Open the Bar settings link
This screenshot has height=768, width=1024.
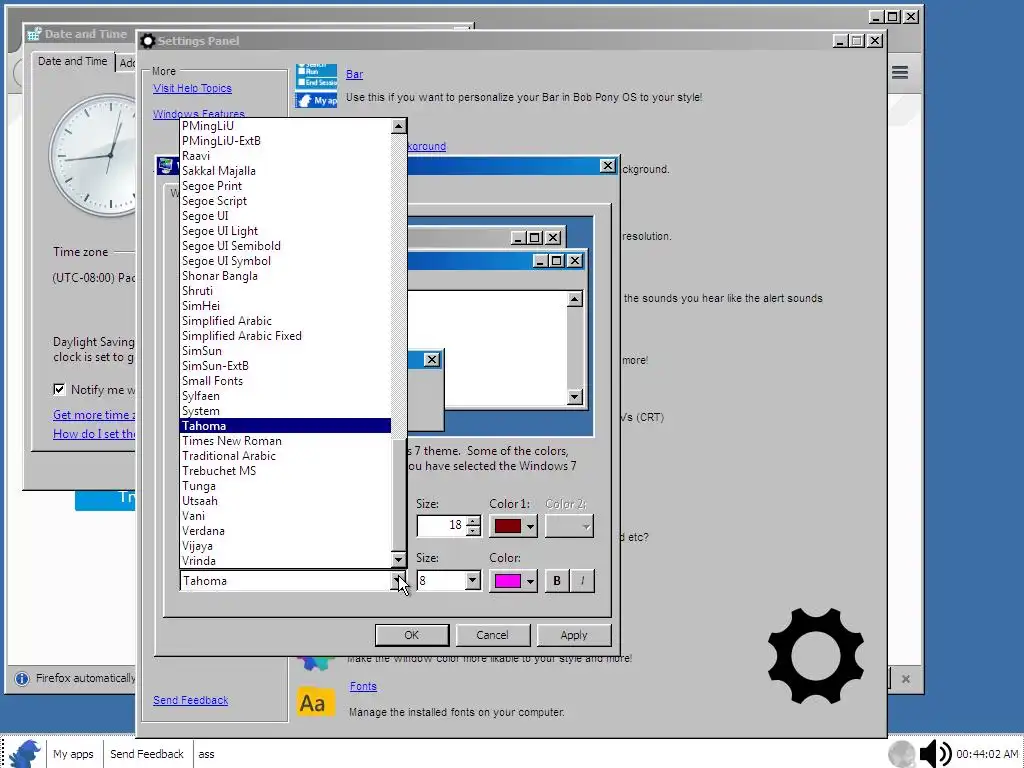pos(355,74)
